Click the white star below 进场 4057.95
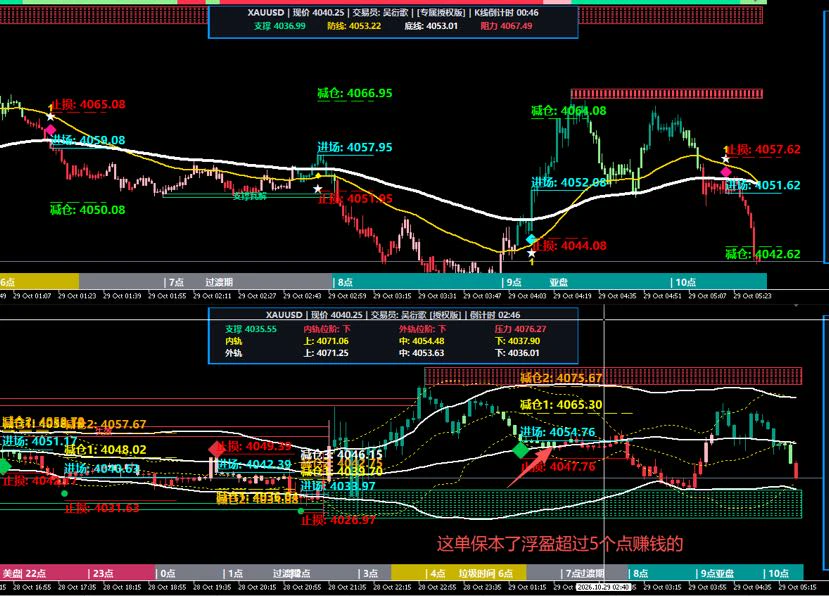Image resolution: width=829 pixels, height=596 pixels. point(317,189)
